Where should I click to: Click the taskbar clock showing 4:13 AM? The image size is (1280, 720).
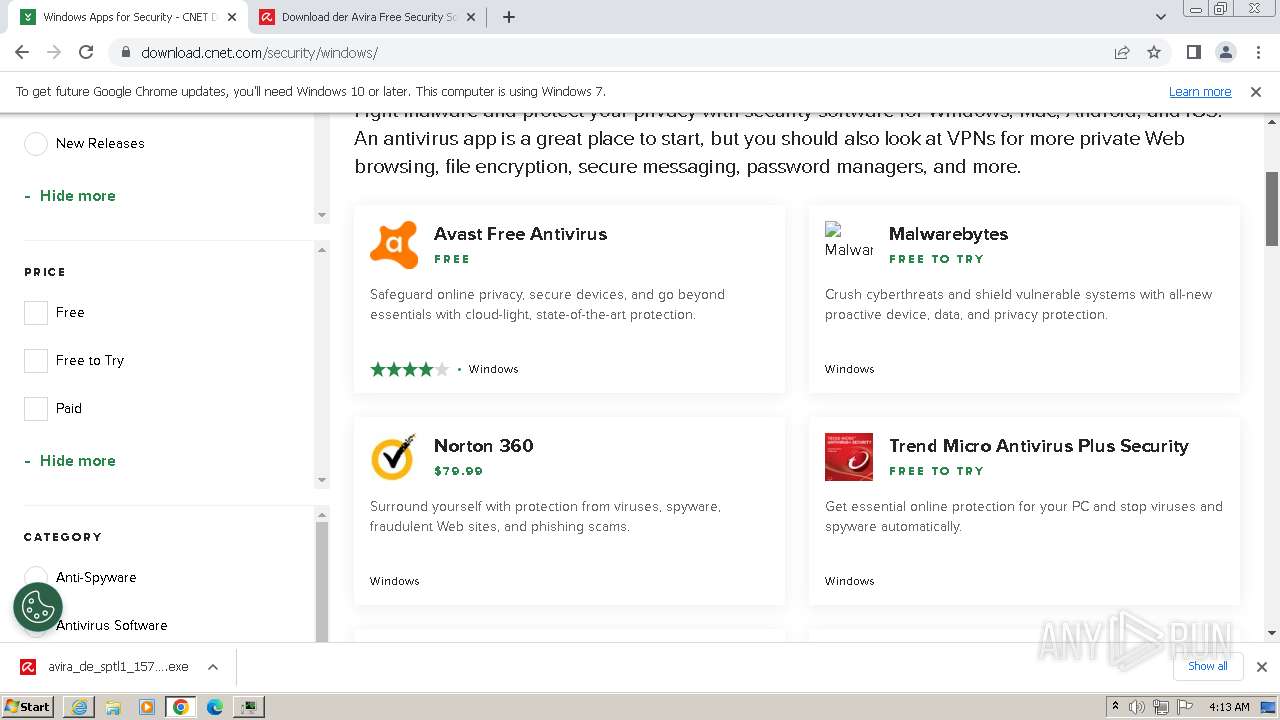point(1229,707)
